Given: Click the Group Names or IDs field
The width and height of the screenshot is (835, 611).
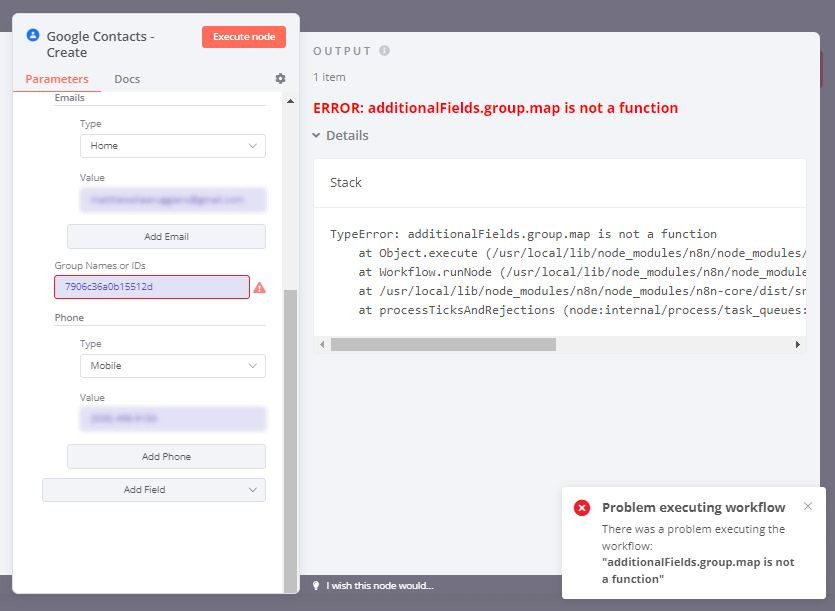Looking at the screenshot, I should click(151, 287).
